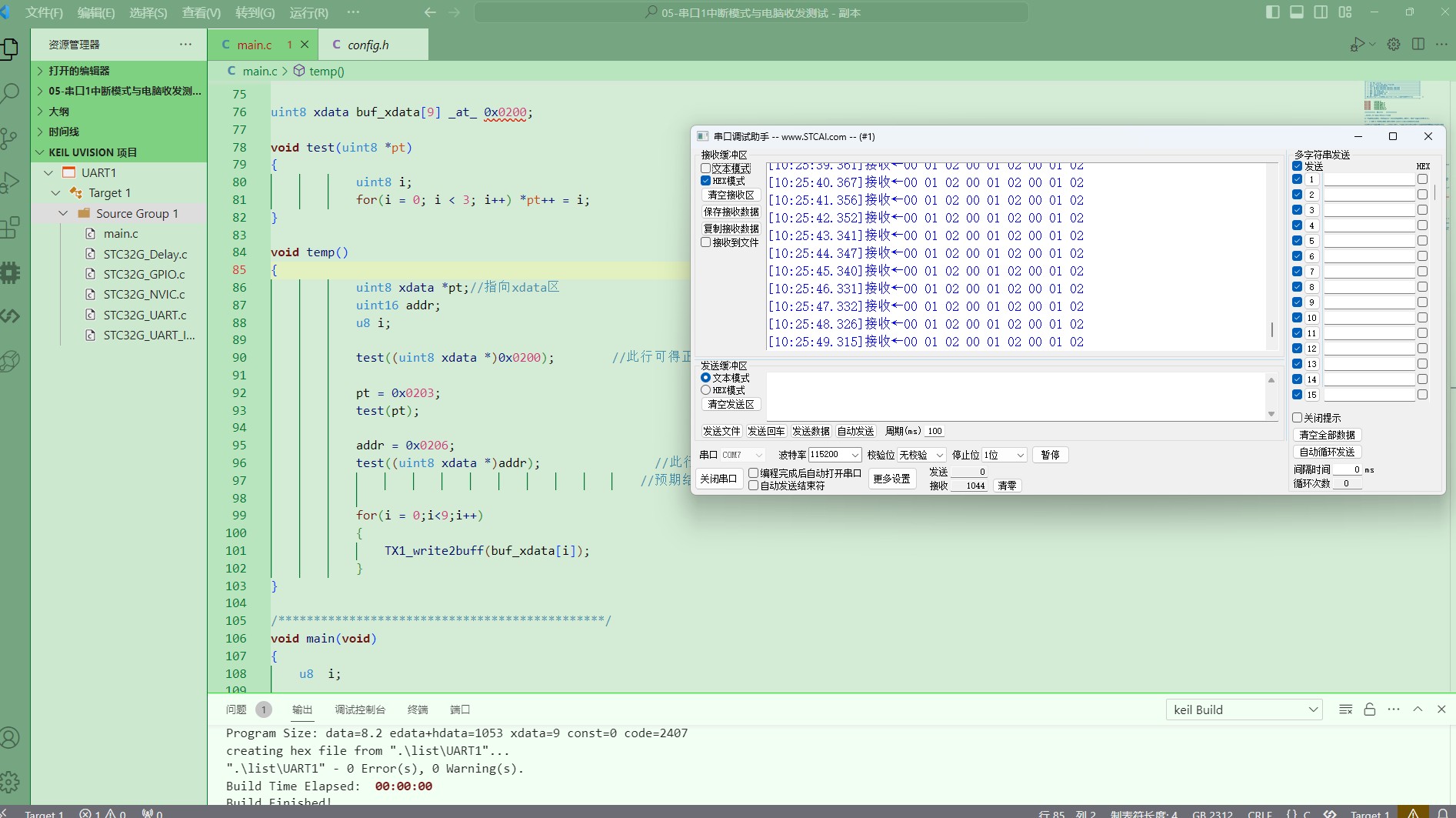Clear the output panel list icon

click(1345, 709)
